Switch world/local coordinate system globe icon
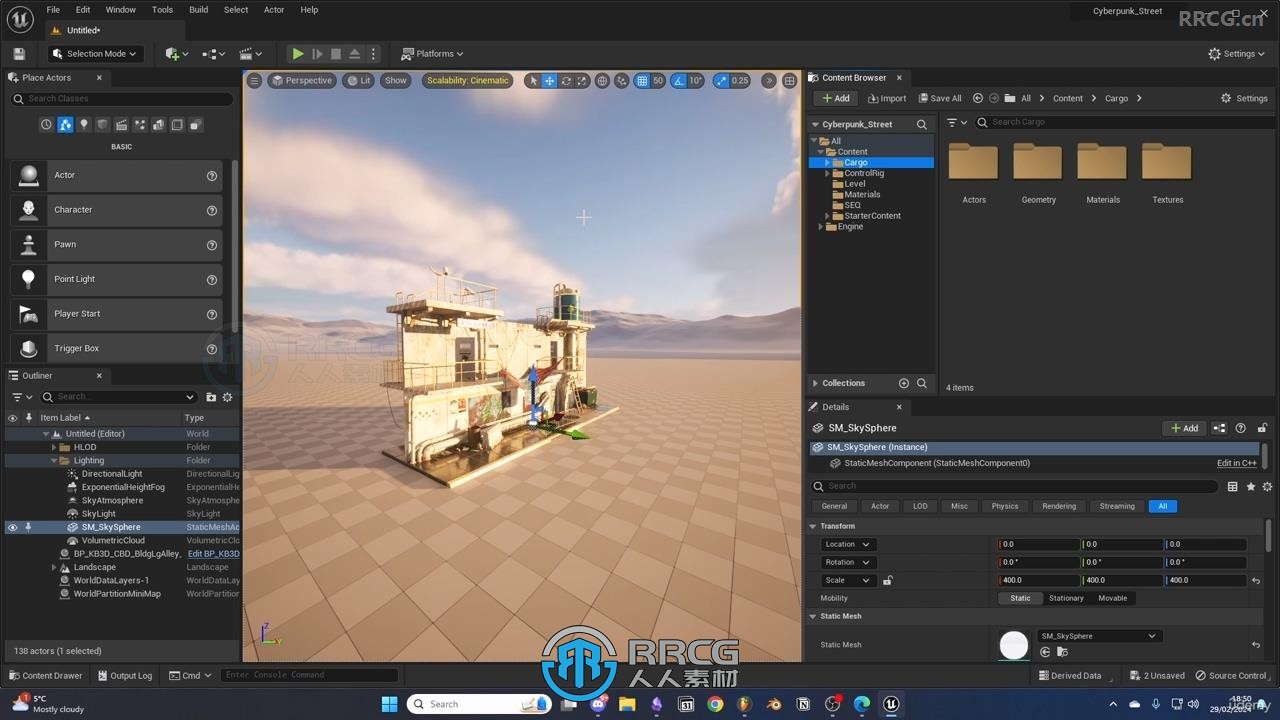 click(602, 81)
